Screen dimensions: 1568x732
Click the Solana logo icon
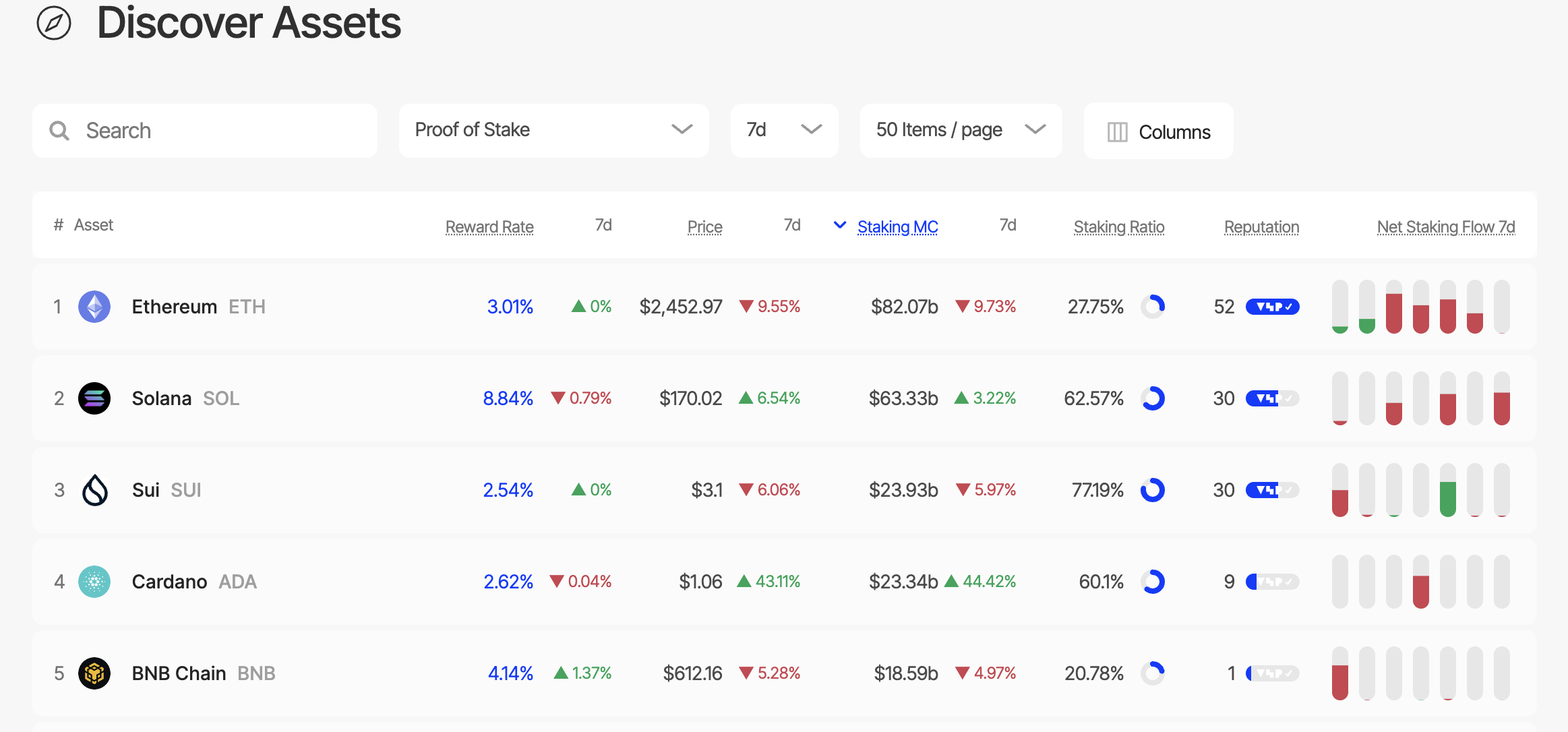94,398
